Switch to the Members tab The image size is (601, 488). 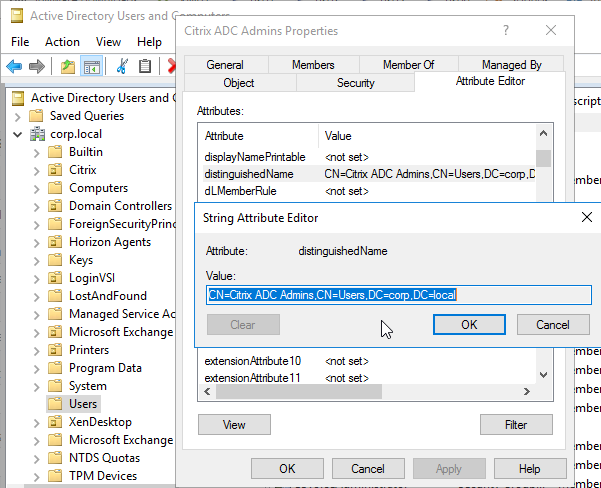(314, 65)
